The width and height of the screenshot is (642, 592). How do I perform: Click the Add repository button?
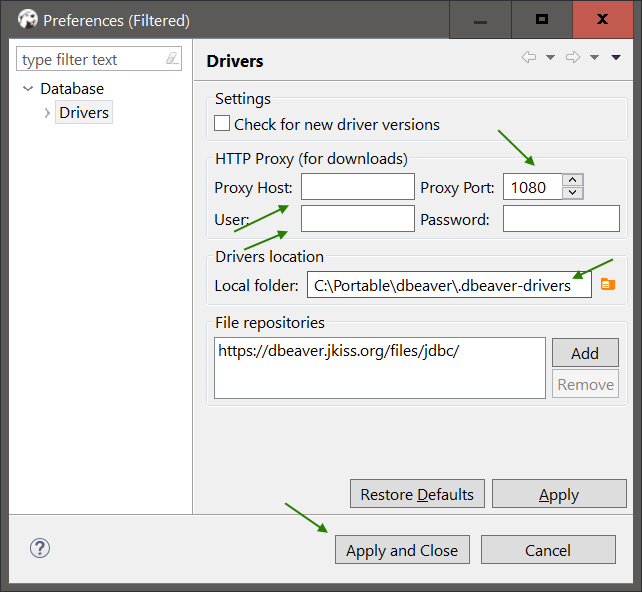(585, 352)
